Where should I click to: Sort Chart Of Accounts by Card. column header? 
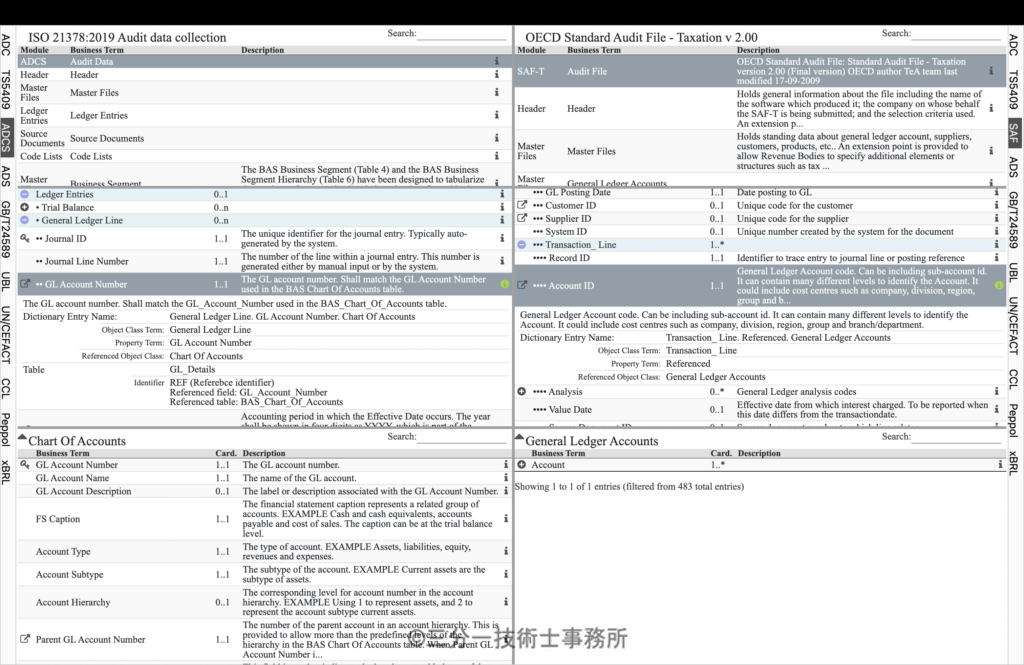point(226,453)
